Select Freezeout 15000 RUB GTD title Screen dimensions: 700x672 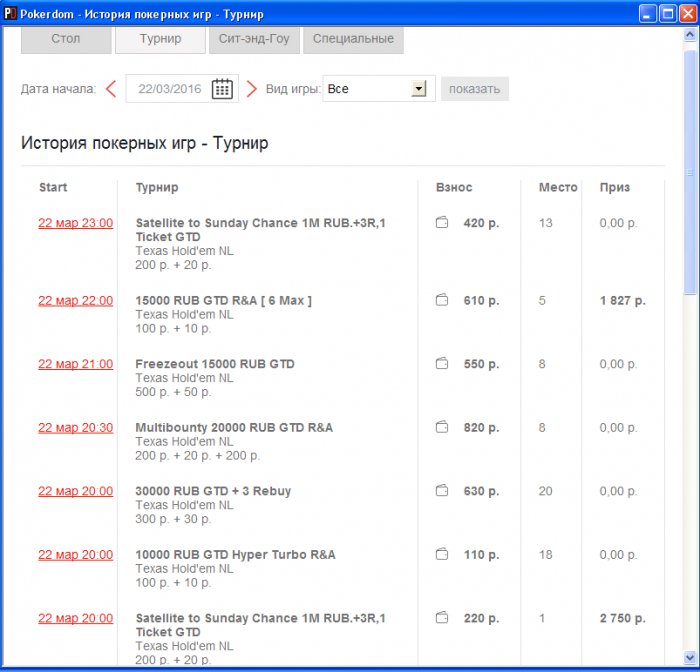click(x=215, y=364)
